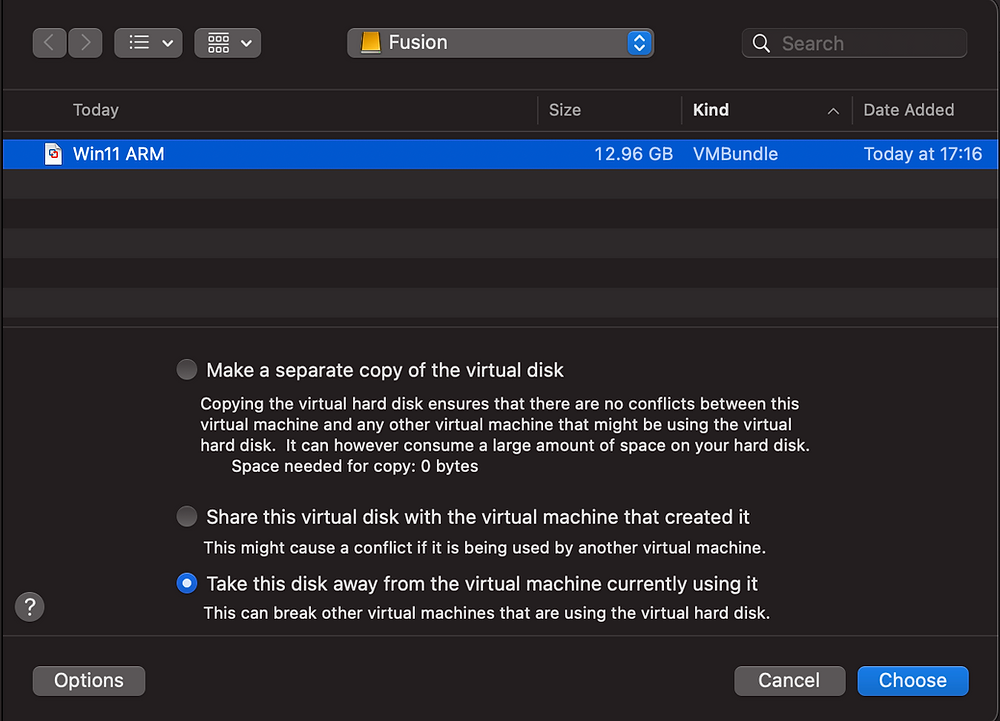Go forward with the right chevron button

click(85, 43)
